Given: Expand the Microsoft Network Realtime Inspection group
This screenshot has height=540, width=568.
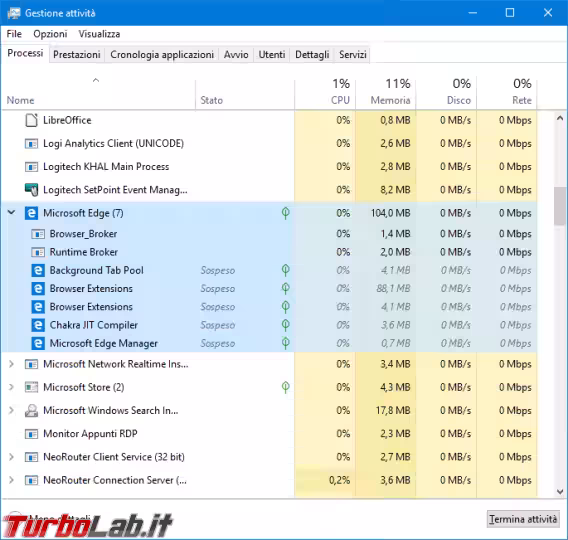Looking at the screenshot, I should pyautogui.click(x=12, y=364).
